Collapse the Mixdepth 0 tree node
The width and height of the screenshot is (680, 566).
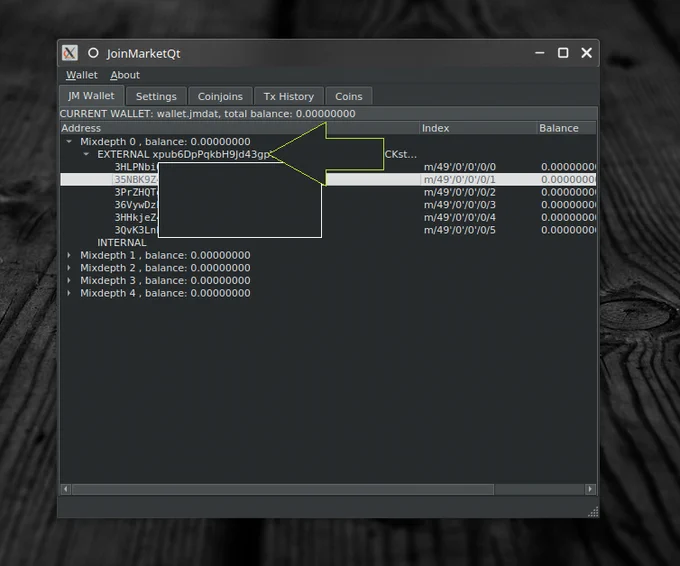coord(69,141)
